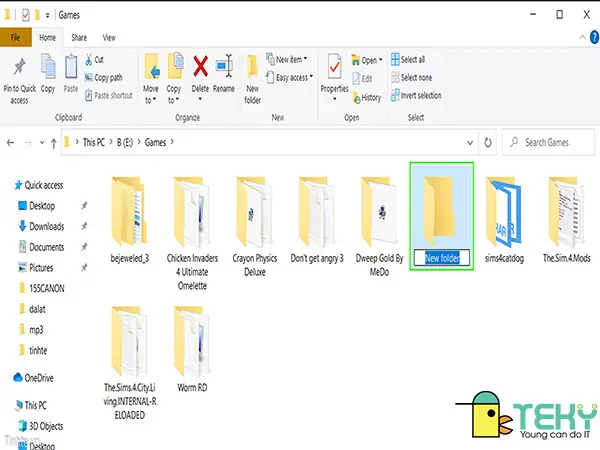Go up one level with up arrow
Viewport: 600px width, 450px height.
point(54,143)
